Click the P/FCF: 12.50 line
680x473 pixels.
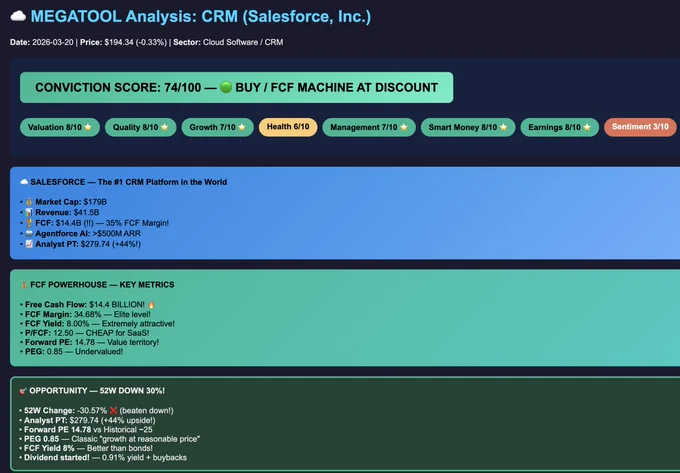(x=87, y=333)
